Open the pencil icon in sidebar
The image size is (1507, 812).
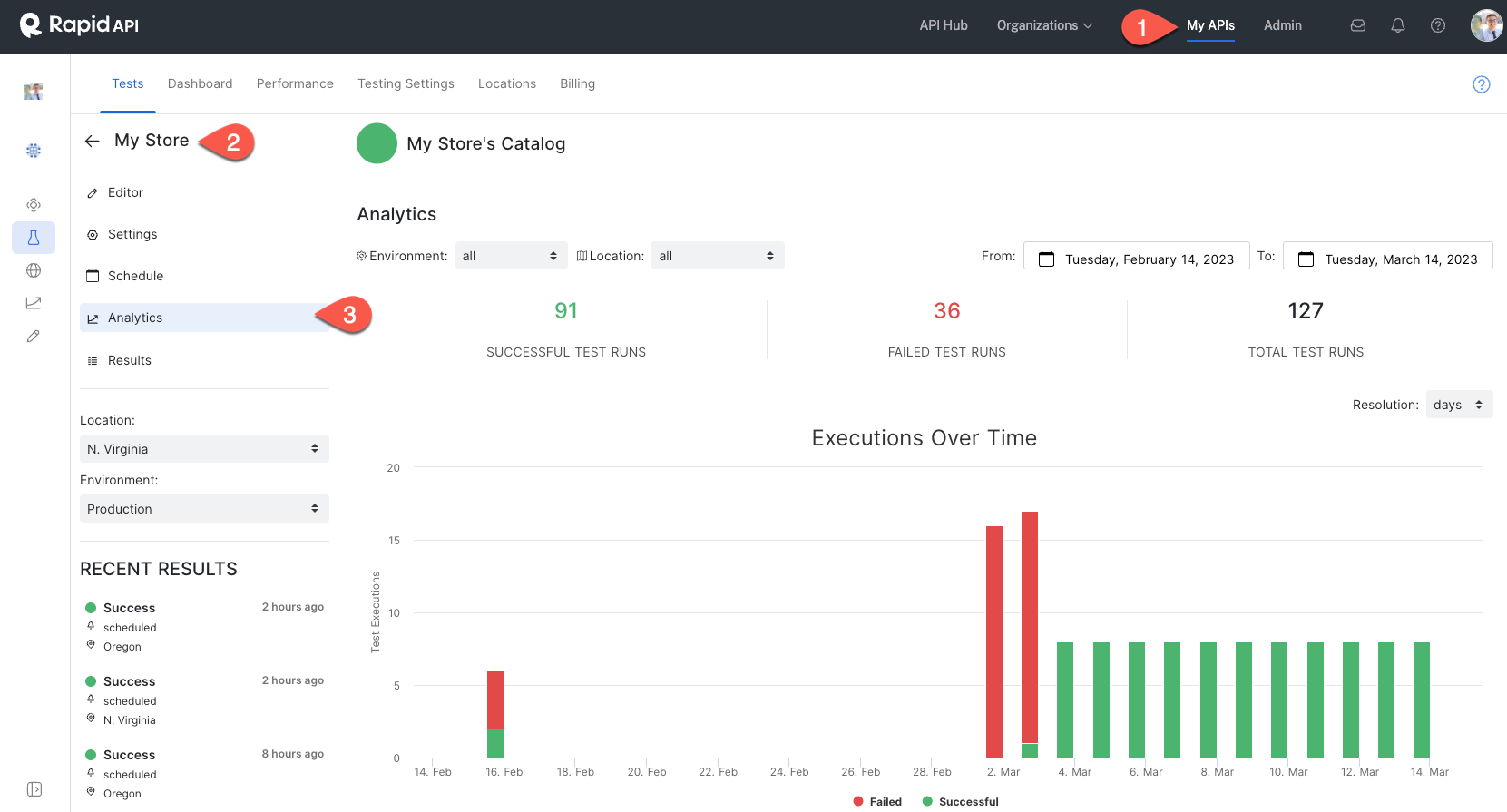point(34,336)
